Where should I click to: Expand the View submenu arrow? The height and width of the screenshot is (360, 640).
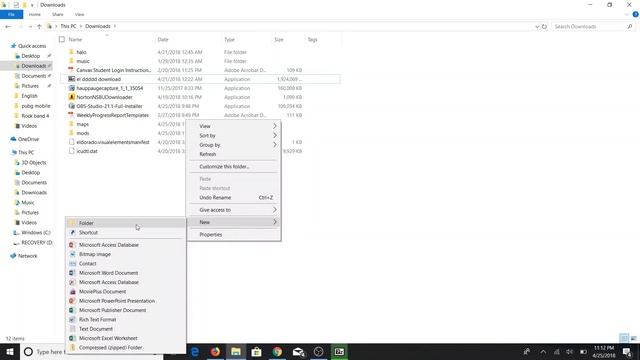pyautogui.click(x=275, y=126)
